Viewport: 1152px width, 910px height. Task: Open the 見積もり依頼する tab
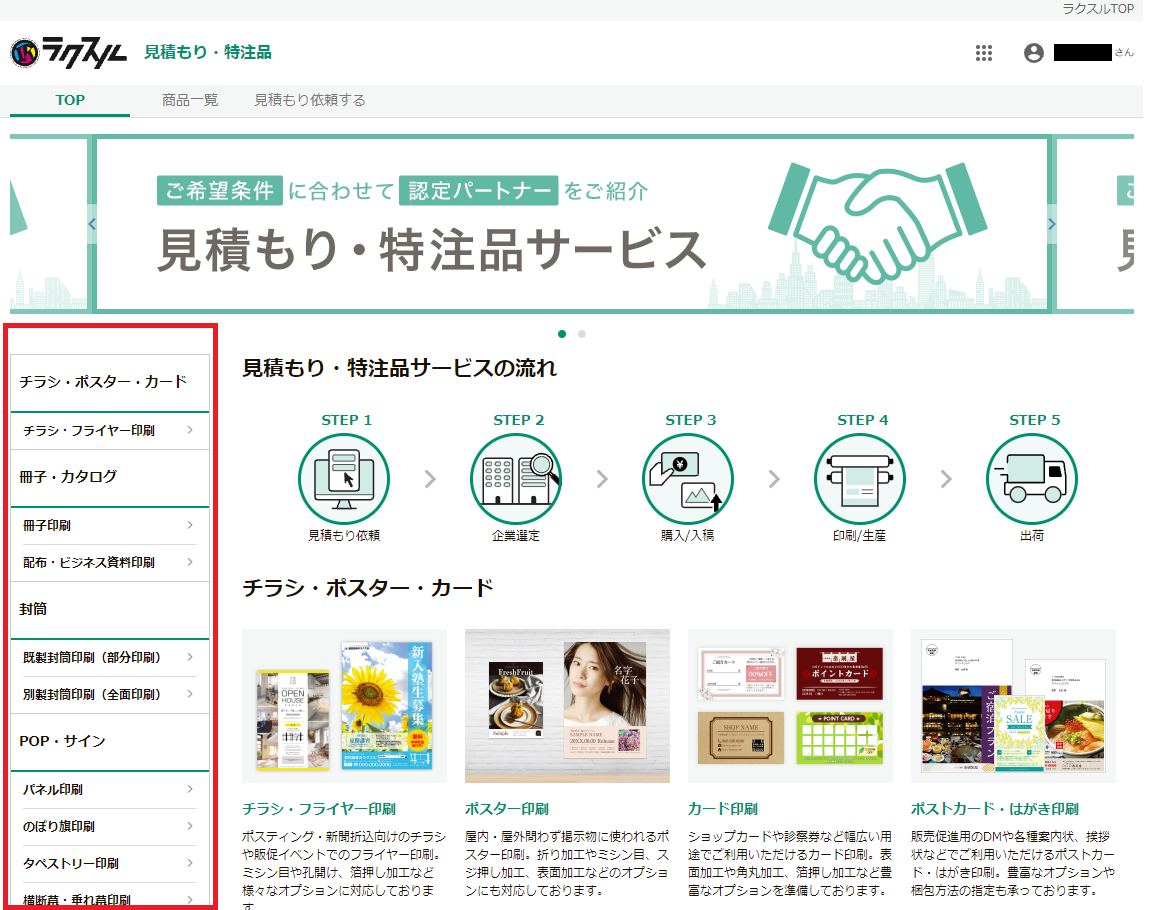pyautogui.click(x=309, y=101)
